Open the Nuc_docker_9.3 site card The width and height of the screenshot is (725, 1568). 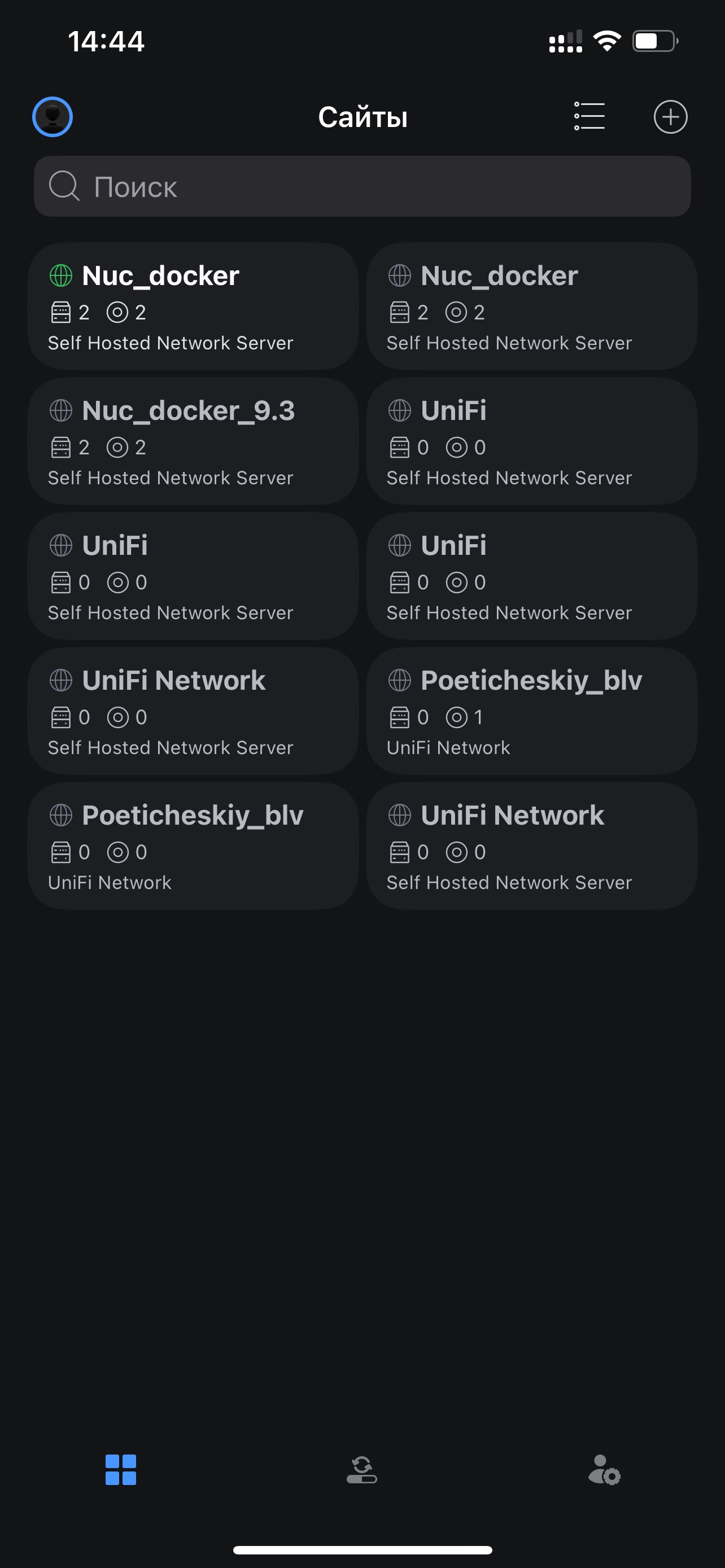point(193,441)
